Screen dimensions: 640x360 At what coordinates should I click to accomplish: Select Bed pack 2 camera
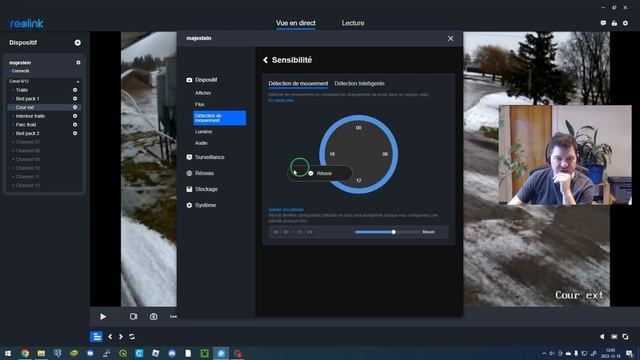(27, 133)
